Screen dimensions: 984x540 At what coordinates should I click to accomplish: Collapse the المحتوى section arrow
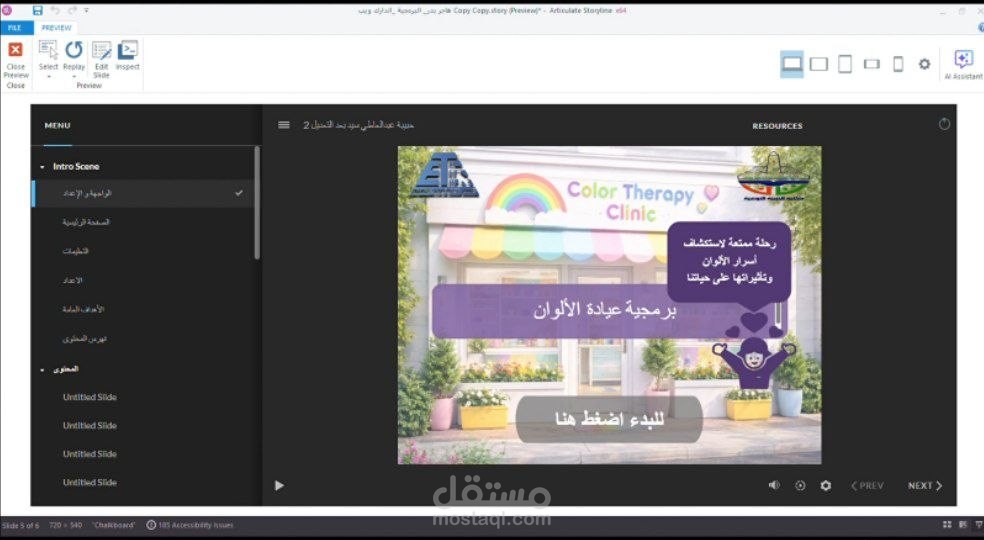tap(42, 370)
